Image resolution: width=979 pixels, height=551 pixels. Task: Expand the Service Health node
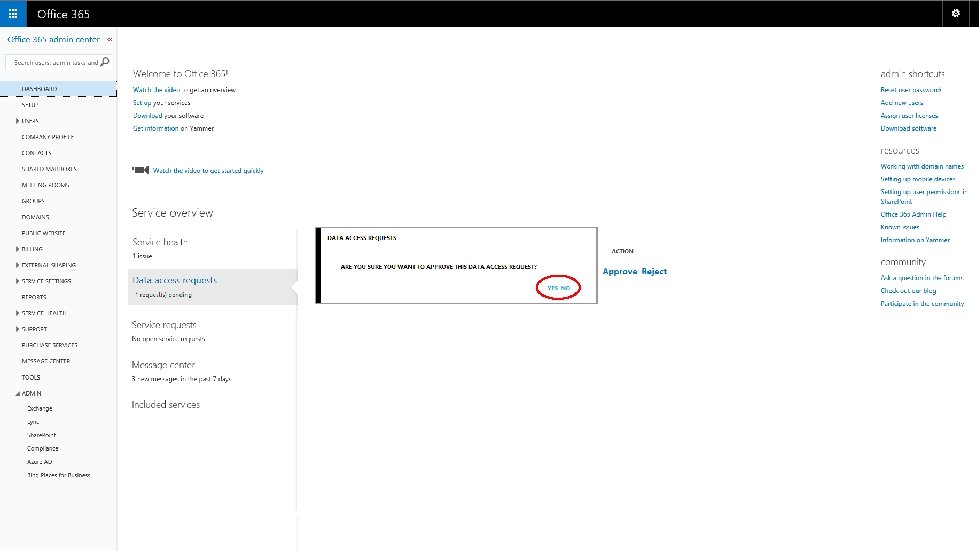coord(17,313)
